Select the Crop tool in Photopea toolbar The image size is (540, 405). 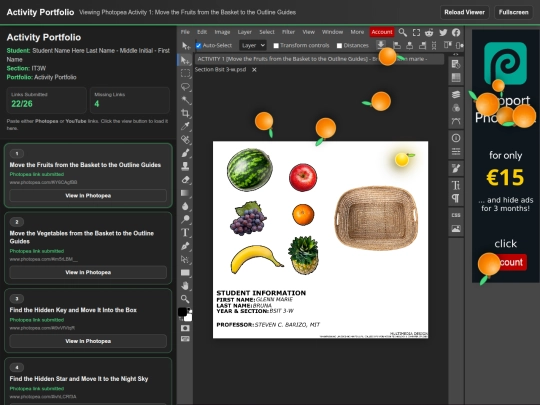(x=185, y=113)
